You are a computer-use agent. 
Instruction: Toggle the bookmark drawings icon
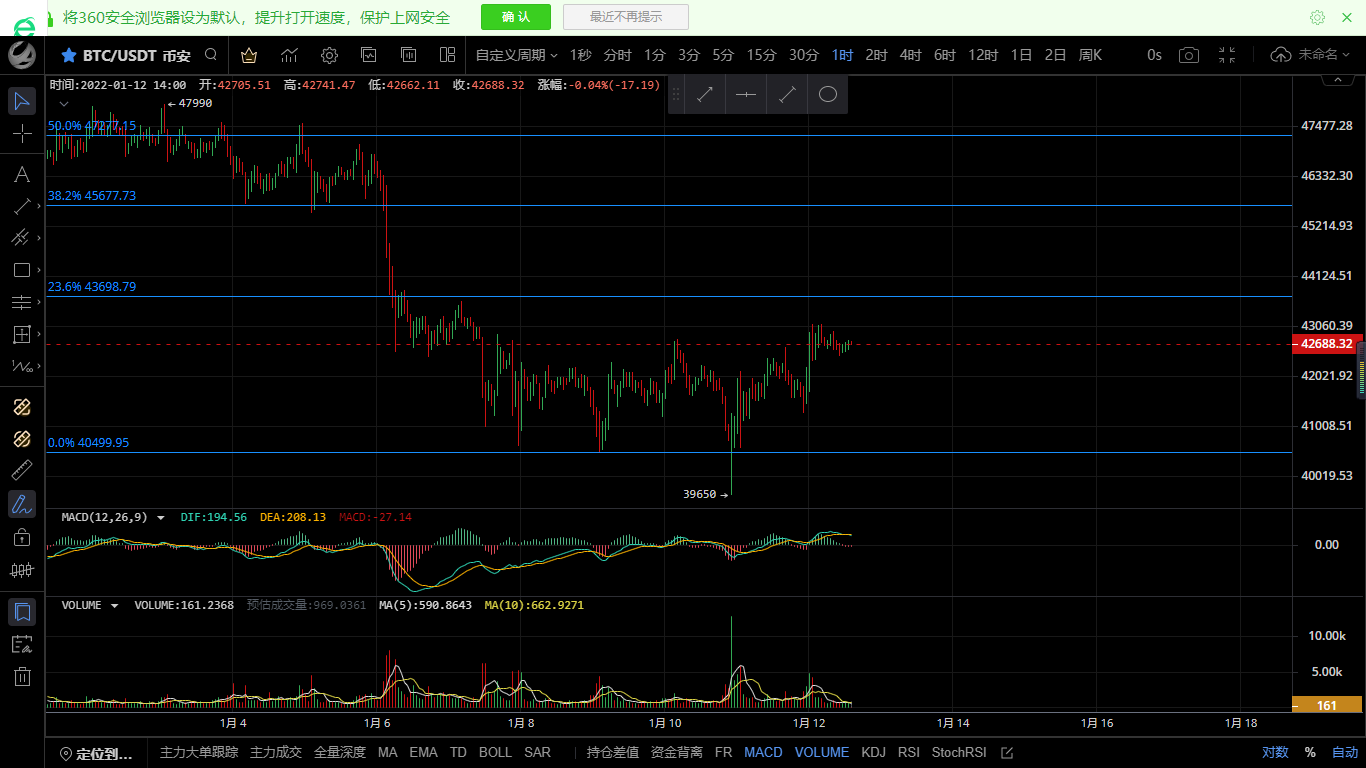(22, 611)
